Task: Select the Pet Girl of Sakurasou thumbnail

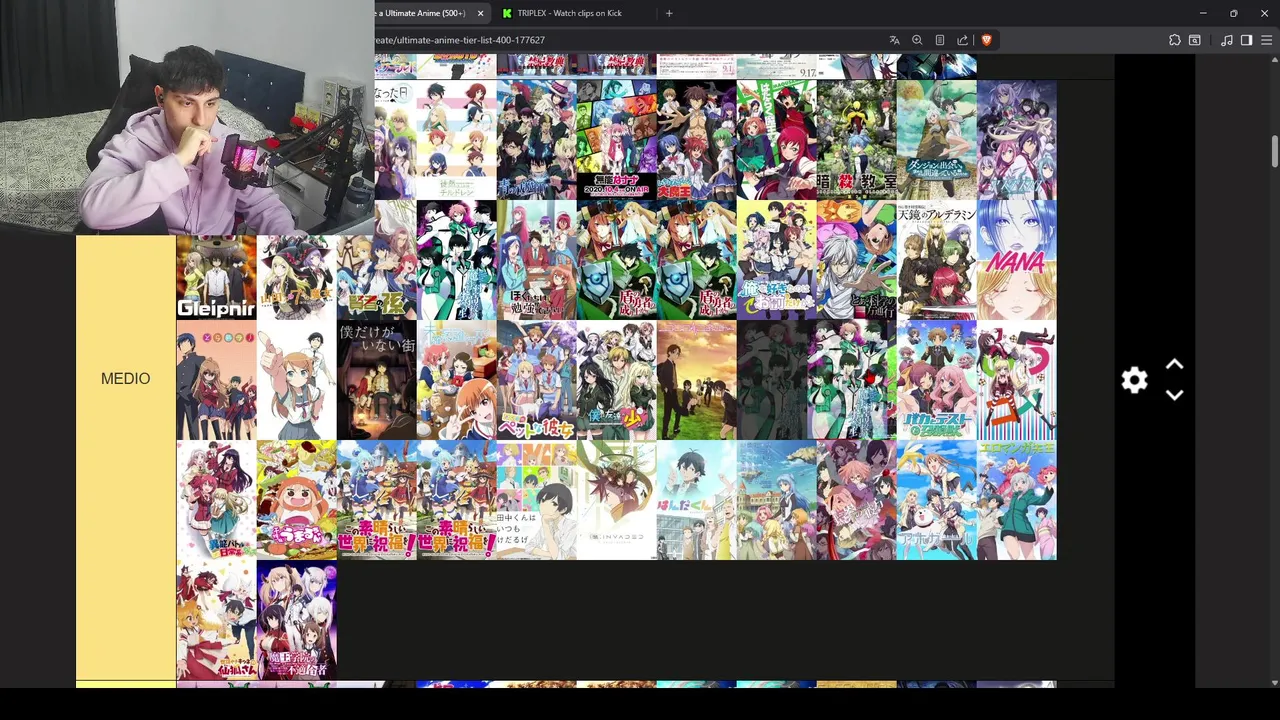Action: click(536, 380)
